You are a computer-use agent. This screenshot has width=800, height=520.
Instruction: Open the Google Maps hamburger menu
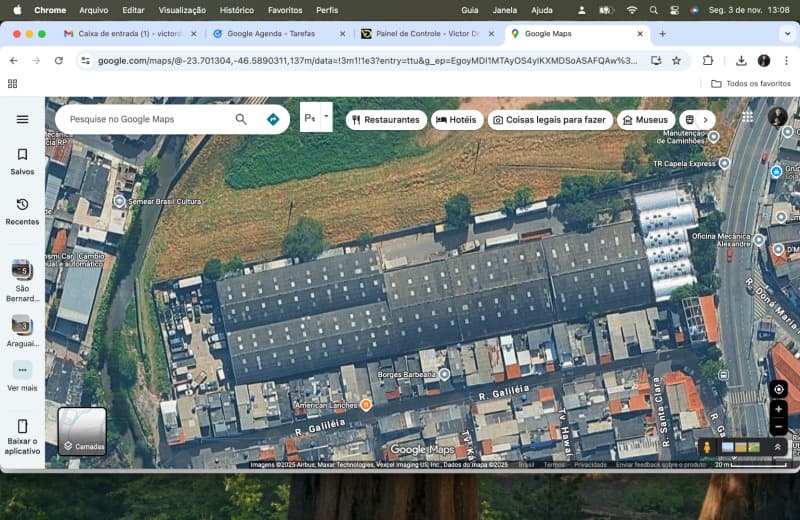(22, 119)
